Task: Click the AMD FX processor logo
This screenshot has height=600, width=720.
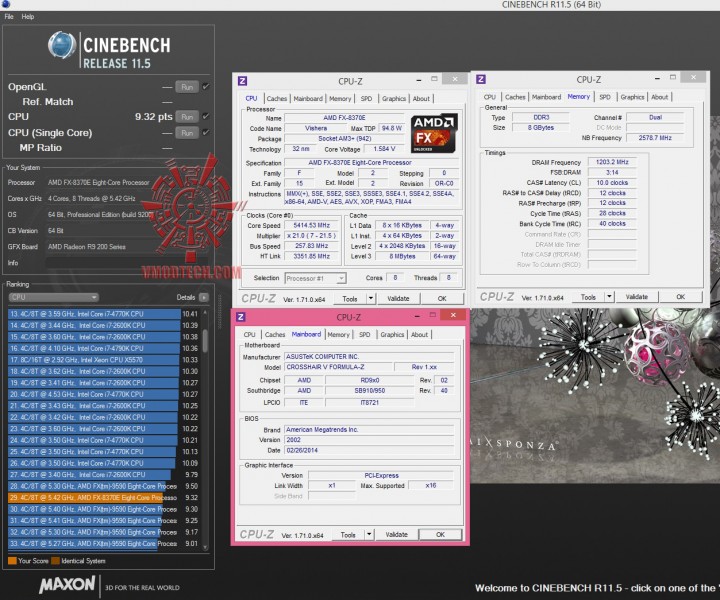Action: [433, 134]
